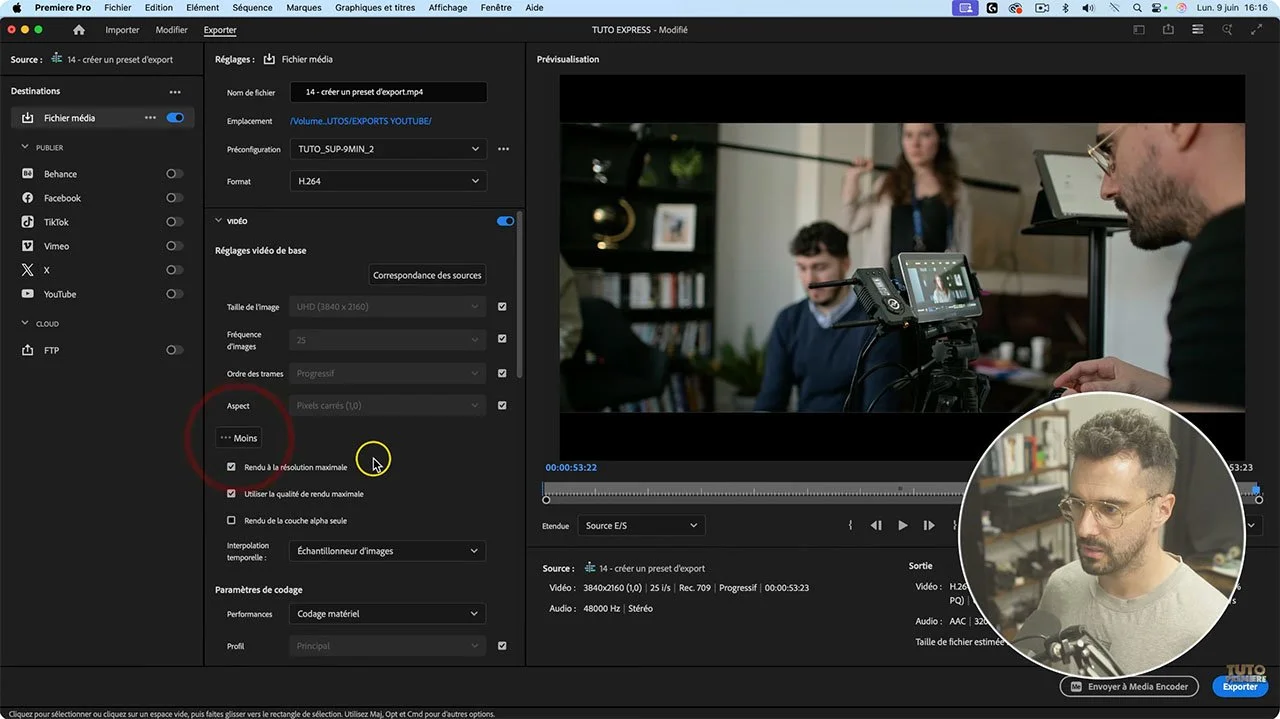Collapse the PUBLIER group
This screenshot has height=719, width=1280.
(26, 147)
